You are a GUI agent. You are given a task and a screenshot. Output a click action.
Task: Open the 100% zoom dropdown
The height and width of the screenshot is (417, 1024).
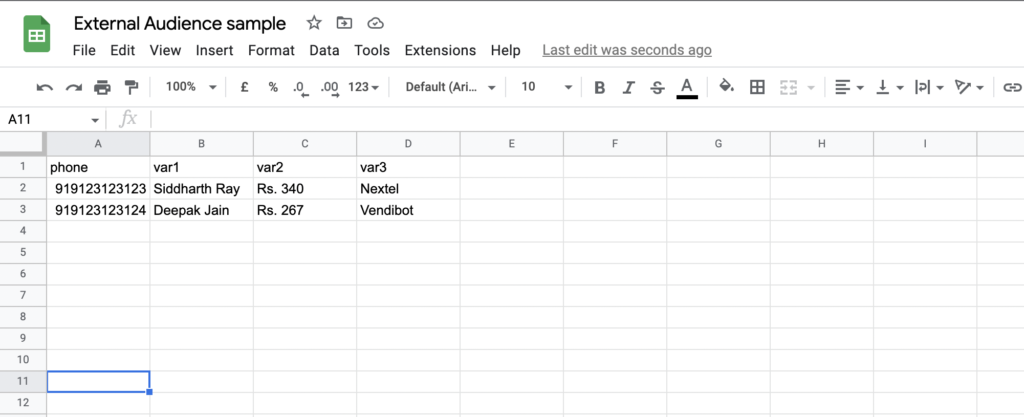191,87
